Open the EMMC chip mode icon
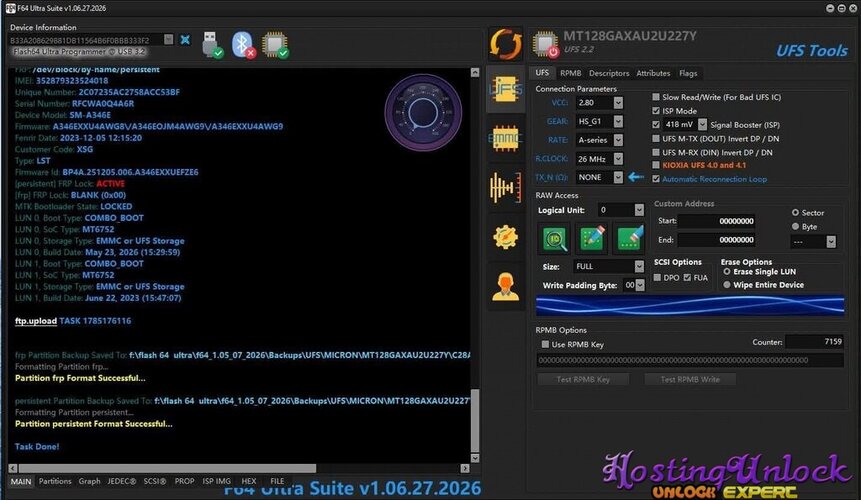The width and height of the screenshot is (861, 500). tap(506, 138)
